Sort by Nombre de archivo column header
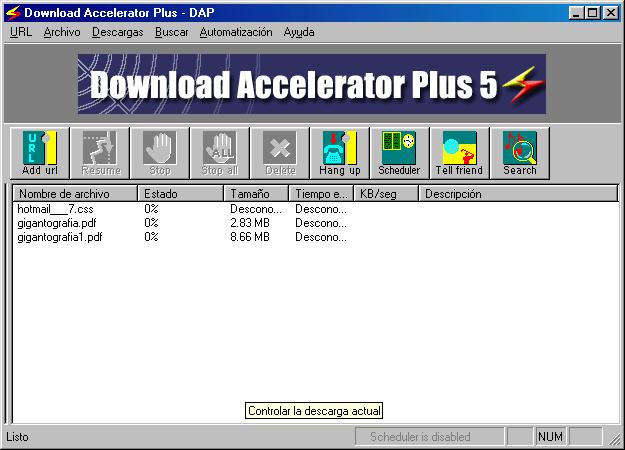625x450 pixels. coord(75,194)
